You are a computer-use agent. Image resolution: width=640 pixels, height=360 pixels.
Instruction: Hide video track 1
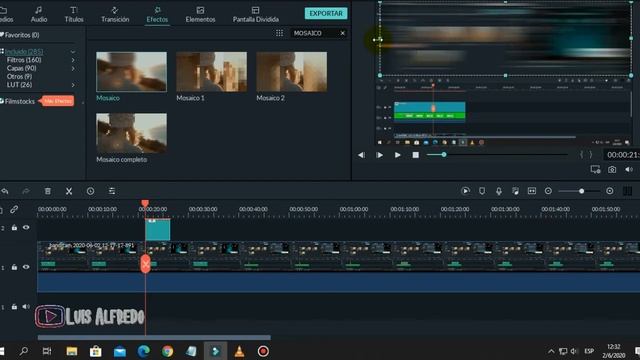click(26, 267)
